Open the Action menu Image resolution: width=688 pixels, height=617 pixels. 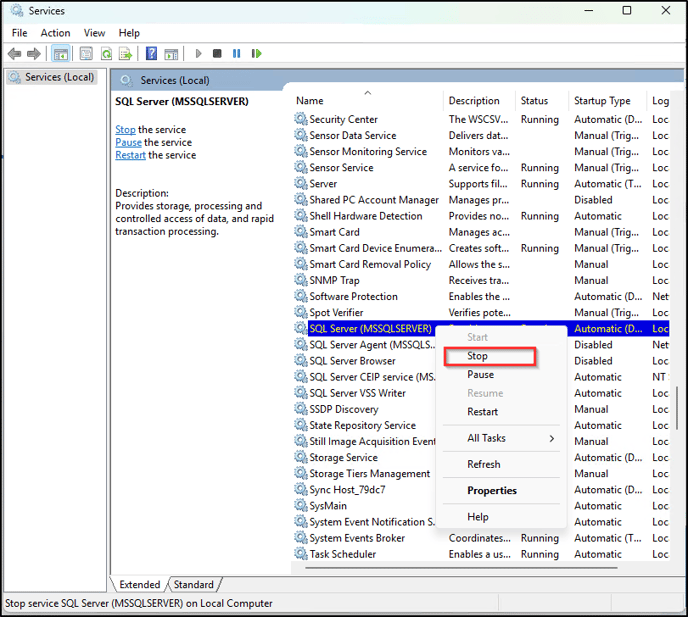(x=55, y=33)
